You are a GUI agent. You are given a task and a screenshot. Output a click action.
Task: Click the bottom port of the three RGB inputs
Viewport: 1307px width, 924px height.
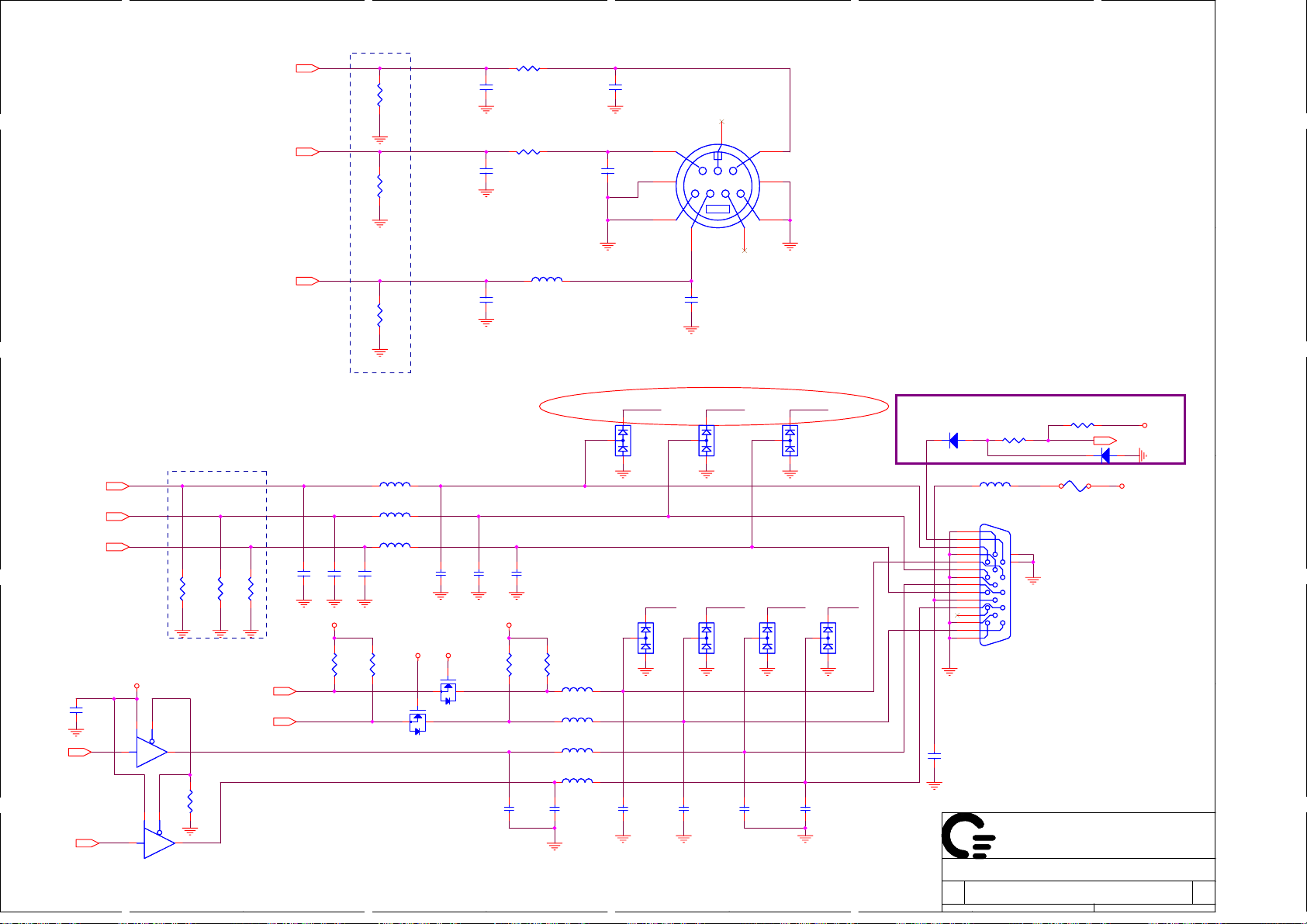pyautogui.click(x=118, y=547)
